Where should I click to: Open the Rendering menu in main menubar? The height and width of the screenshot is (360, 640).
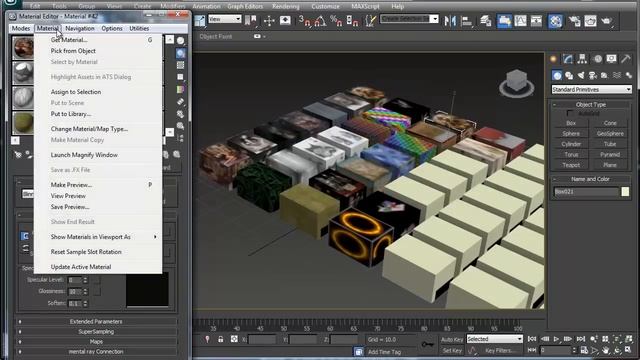286,6
